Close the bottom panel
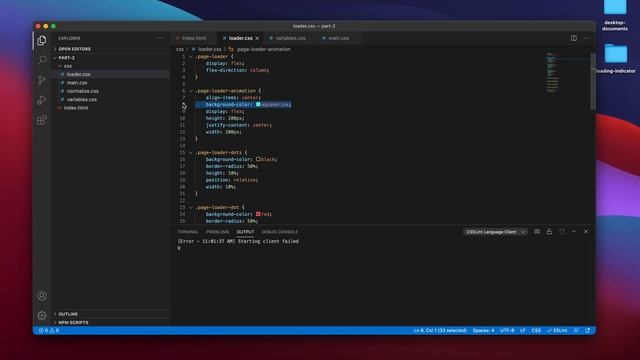This screenshot has width=640, height=360. 586,231
